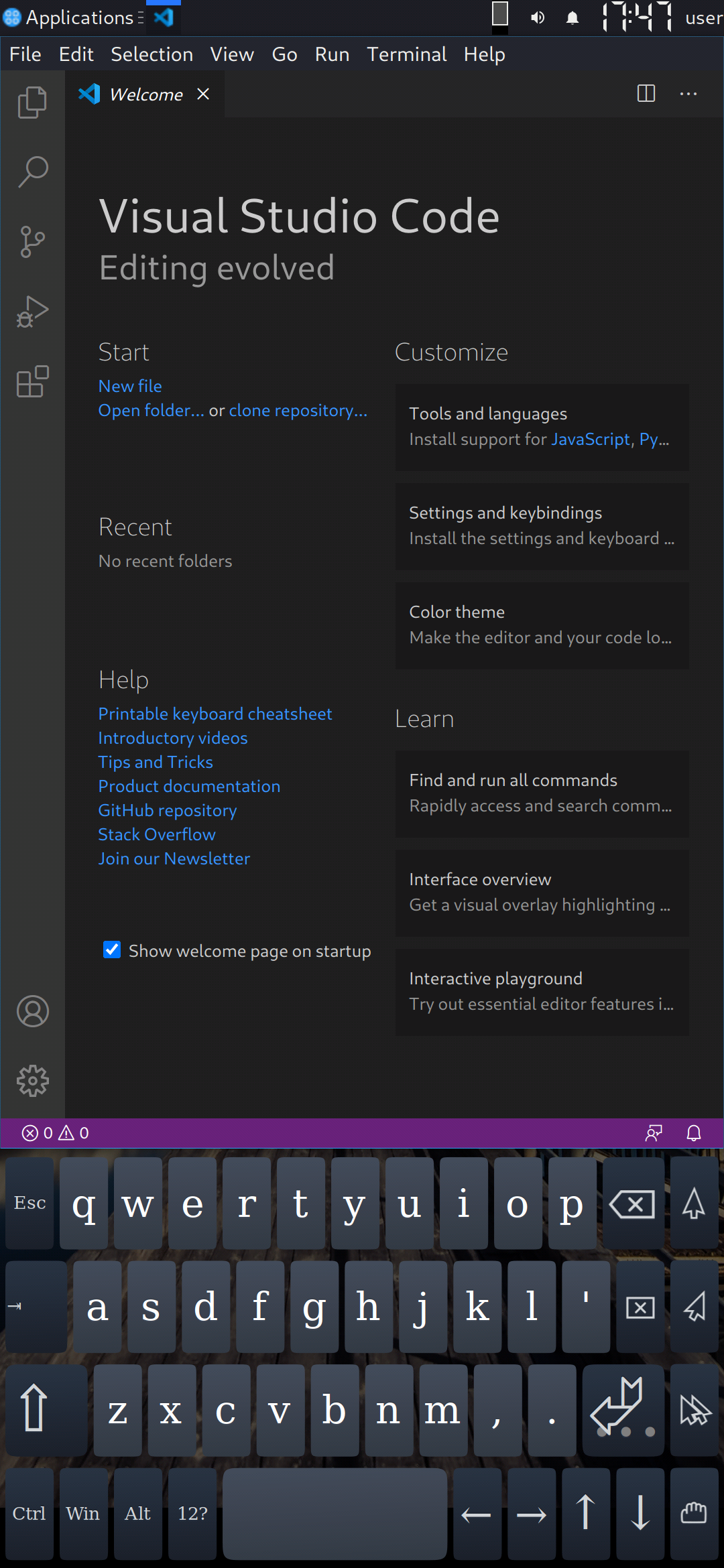724x1568 pixels.
Task: Tap the right arrow key on keyboard
Action: [531, 1514]
